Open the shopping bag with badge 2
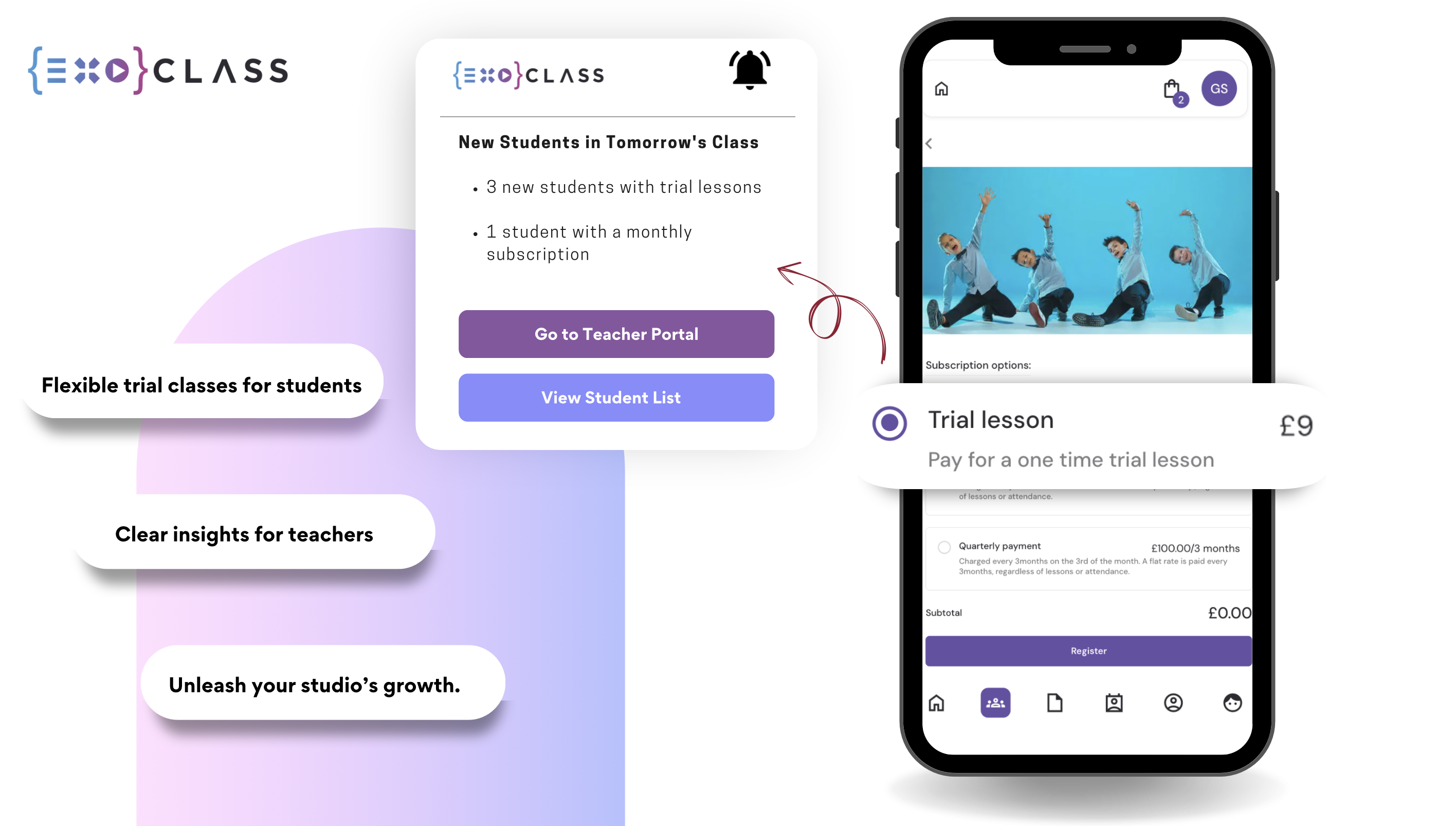The height and width of the screenshot is (826, 1456). tap(1170, 92)
